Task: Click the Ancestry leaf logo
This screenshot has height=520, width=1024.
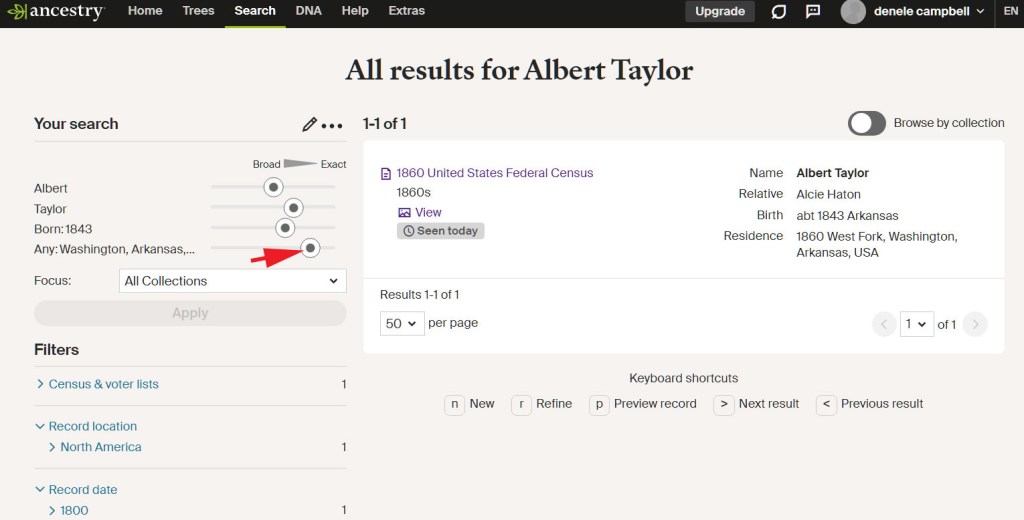Action: 16,12
